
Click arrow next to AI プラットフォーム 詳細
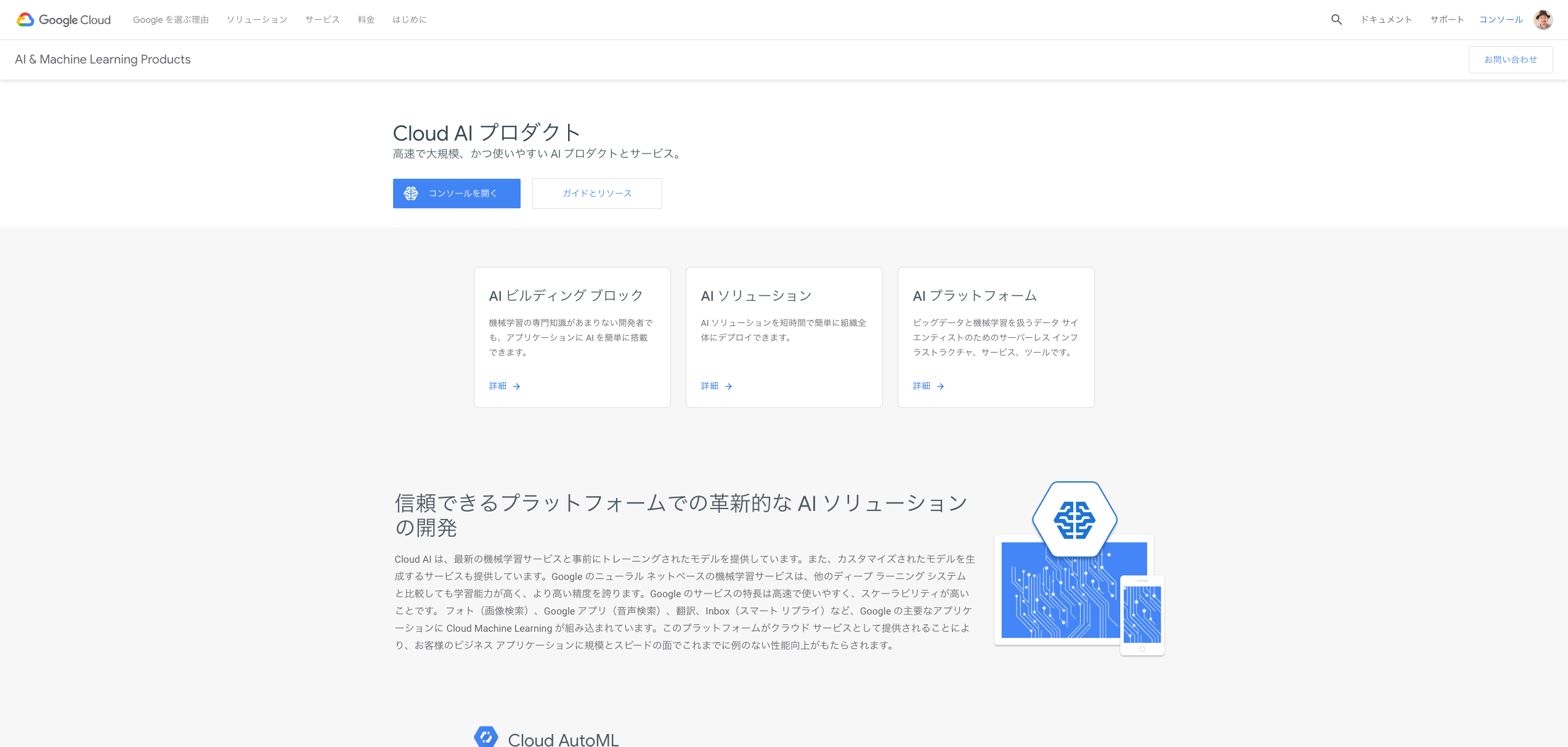tap(940, 386)
